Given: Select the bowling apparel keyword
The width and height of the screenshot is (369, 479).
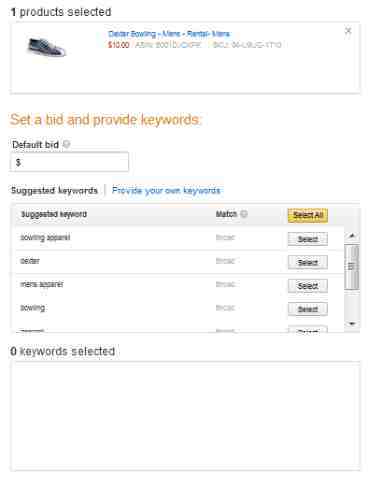Looking at the screenshot, I should (x=308, y=239).
